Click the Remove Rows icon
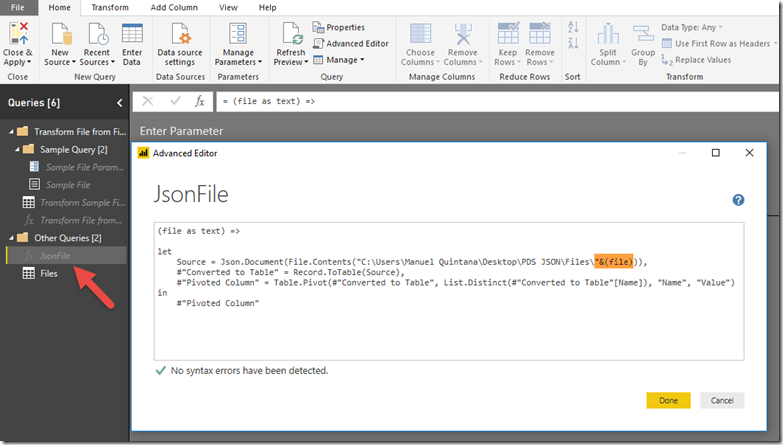Viewport: 783px width, 445px height. point(540,33)
